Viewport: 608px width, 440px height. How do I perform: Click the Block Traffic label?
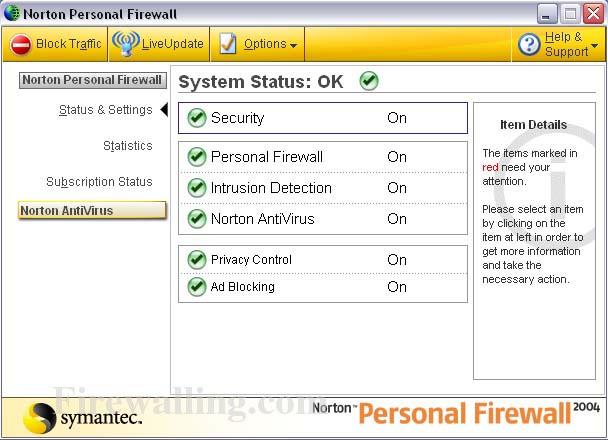pos(69,44)
